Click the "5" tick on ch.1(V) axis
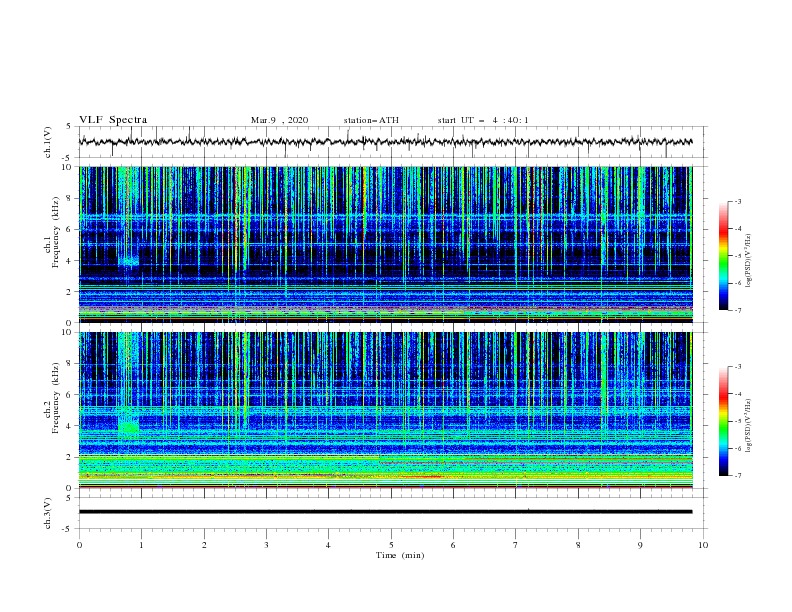792x612 pixels. click(x=69, y=127)
